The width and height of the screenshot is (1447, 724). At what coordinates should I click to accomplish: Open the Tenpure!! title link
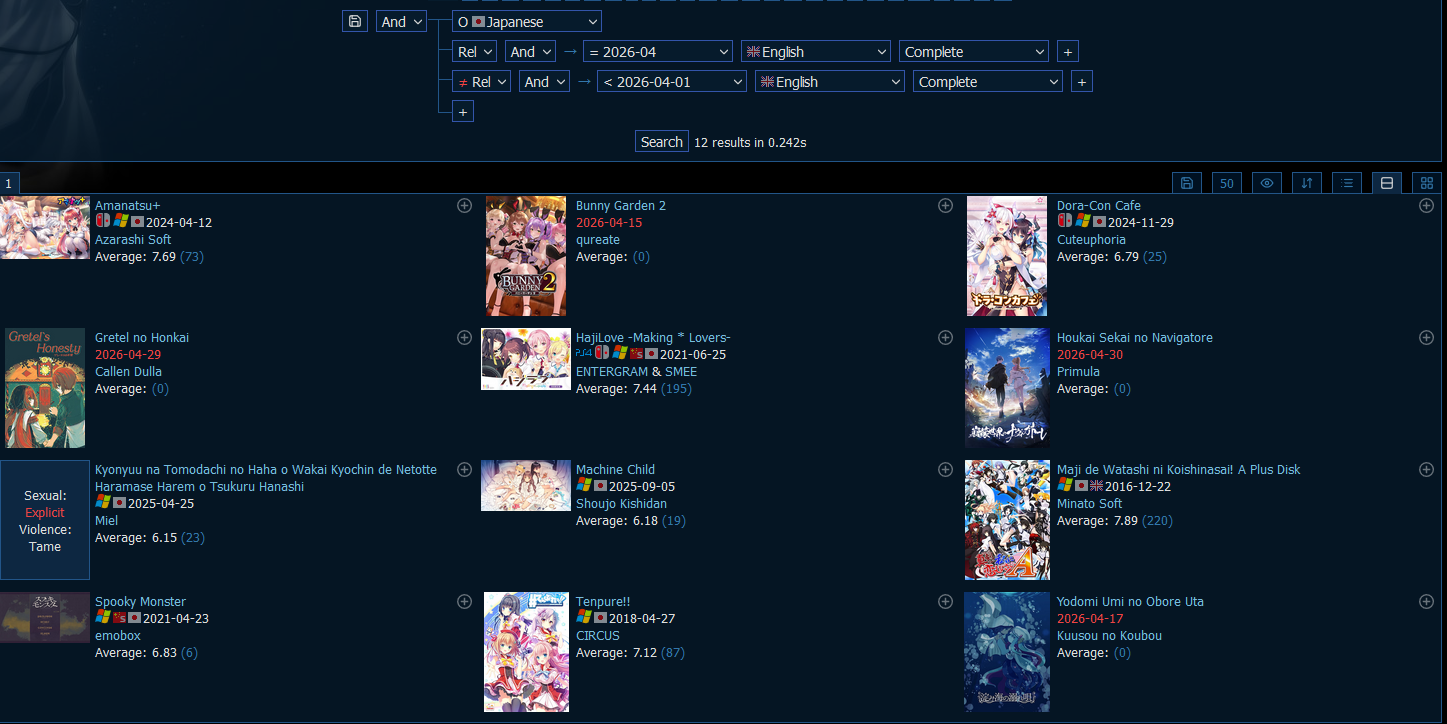[603, 601]
